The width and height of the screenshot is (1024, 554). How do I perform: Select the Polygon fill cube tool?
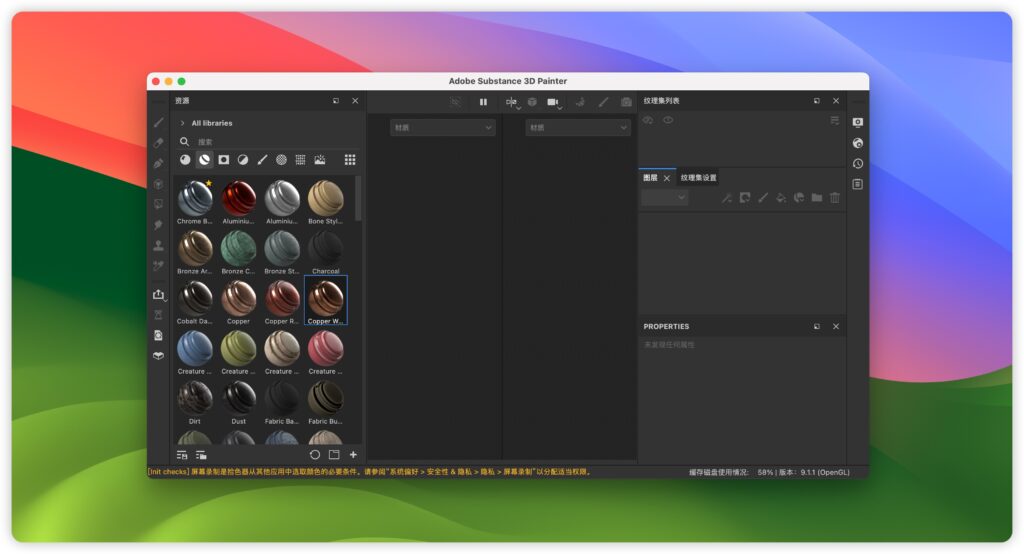[158, 184]
